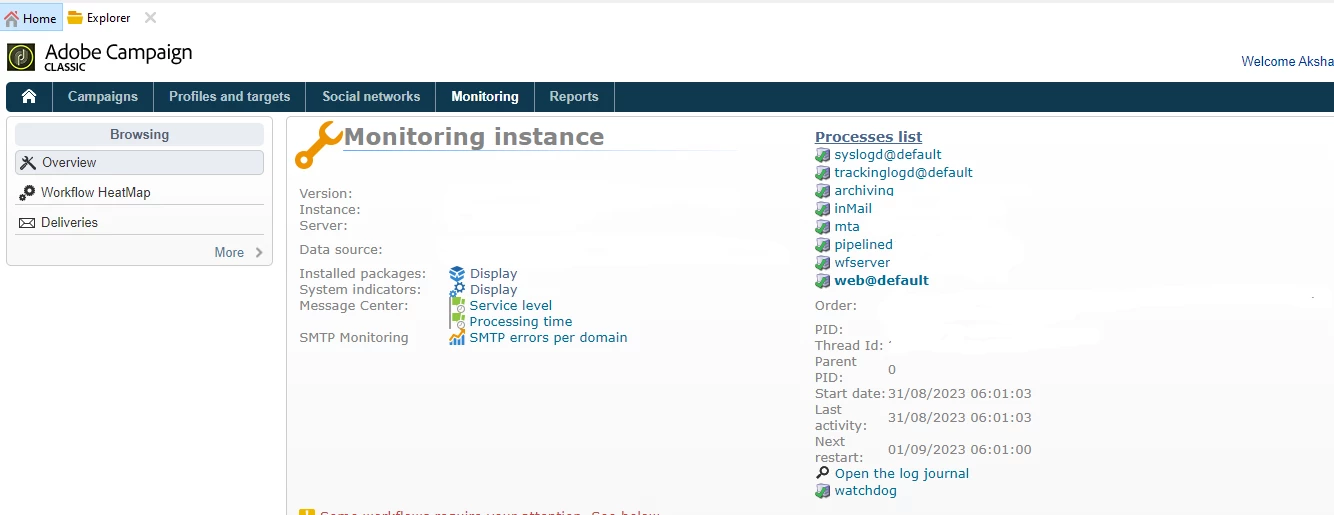Select the inMail process
1334x515 pixels.
tap(853, 209)
